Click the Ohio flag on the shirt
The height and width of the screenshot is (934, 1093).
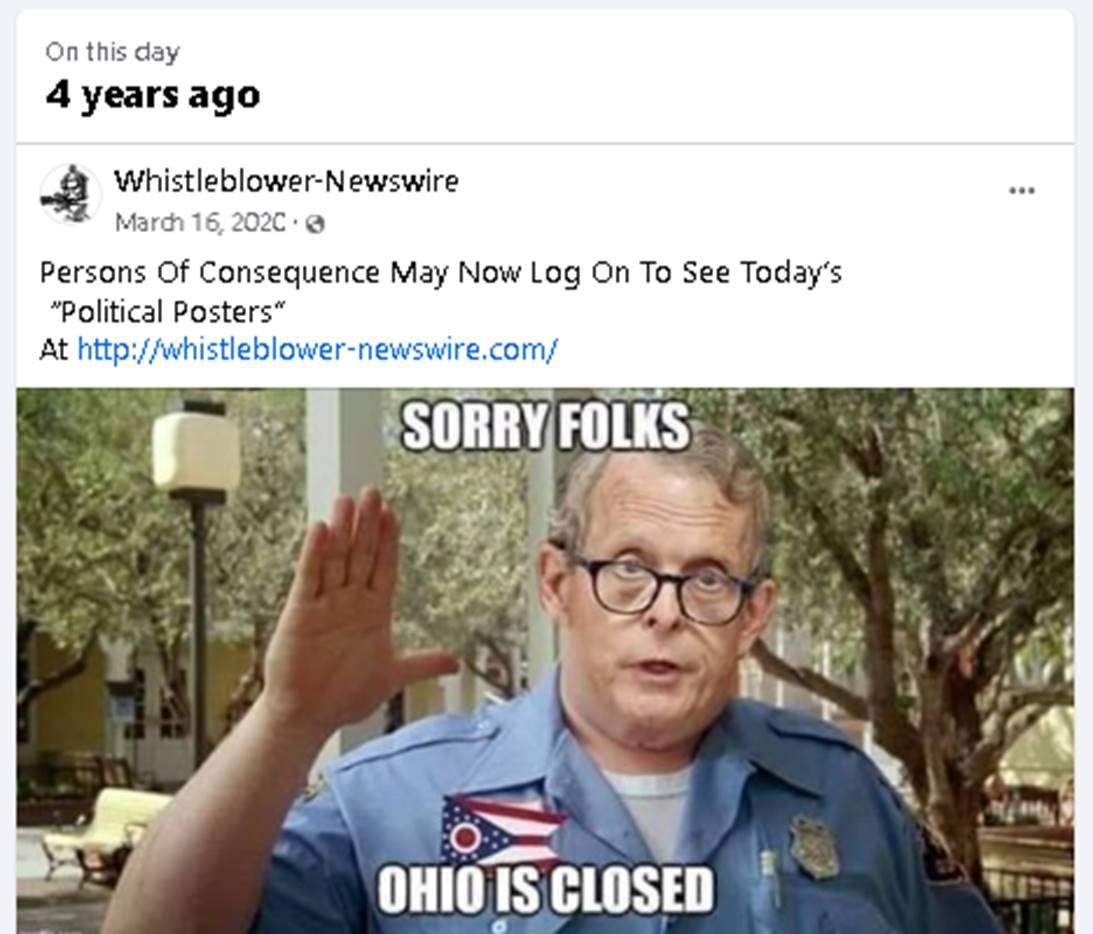pyautogui.click(x=502, y=831)
